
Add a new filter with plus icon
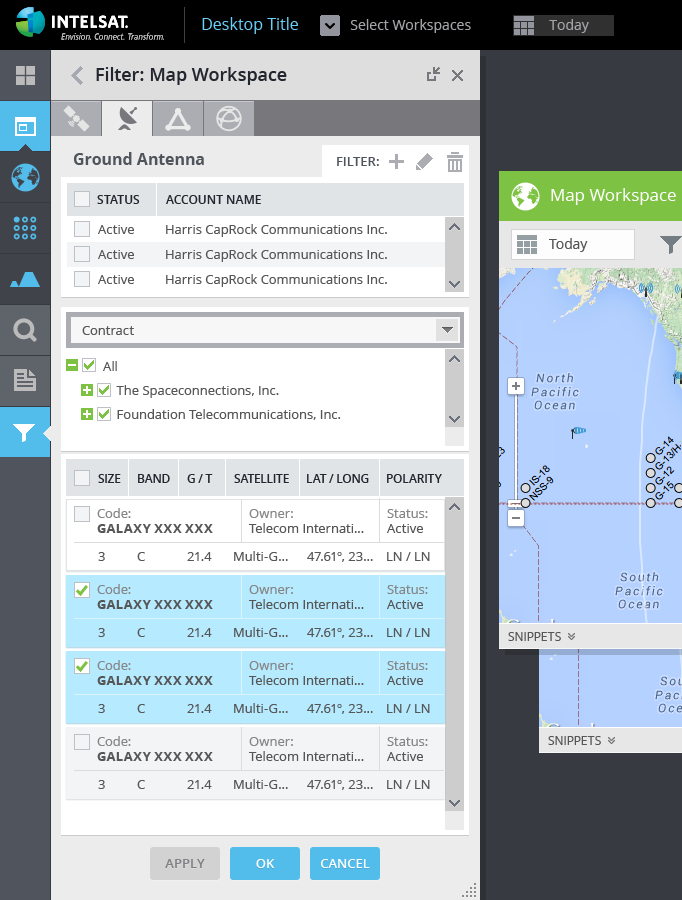click(396, 162)
